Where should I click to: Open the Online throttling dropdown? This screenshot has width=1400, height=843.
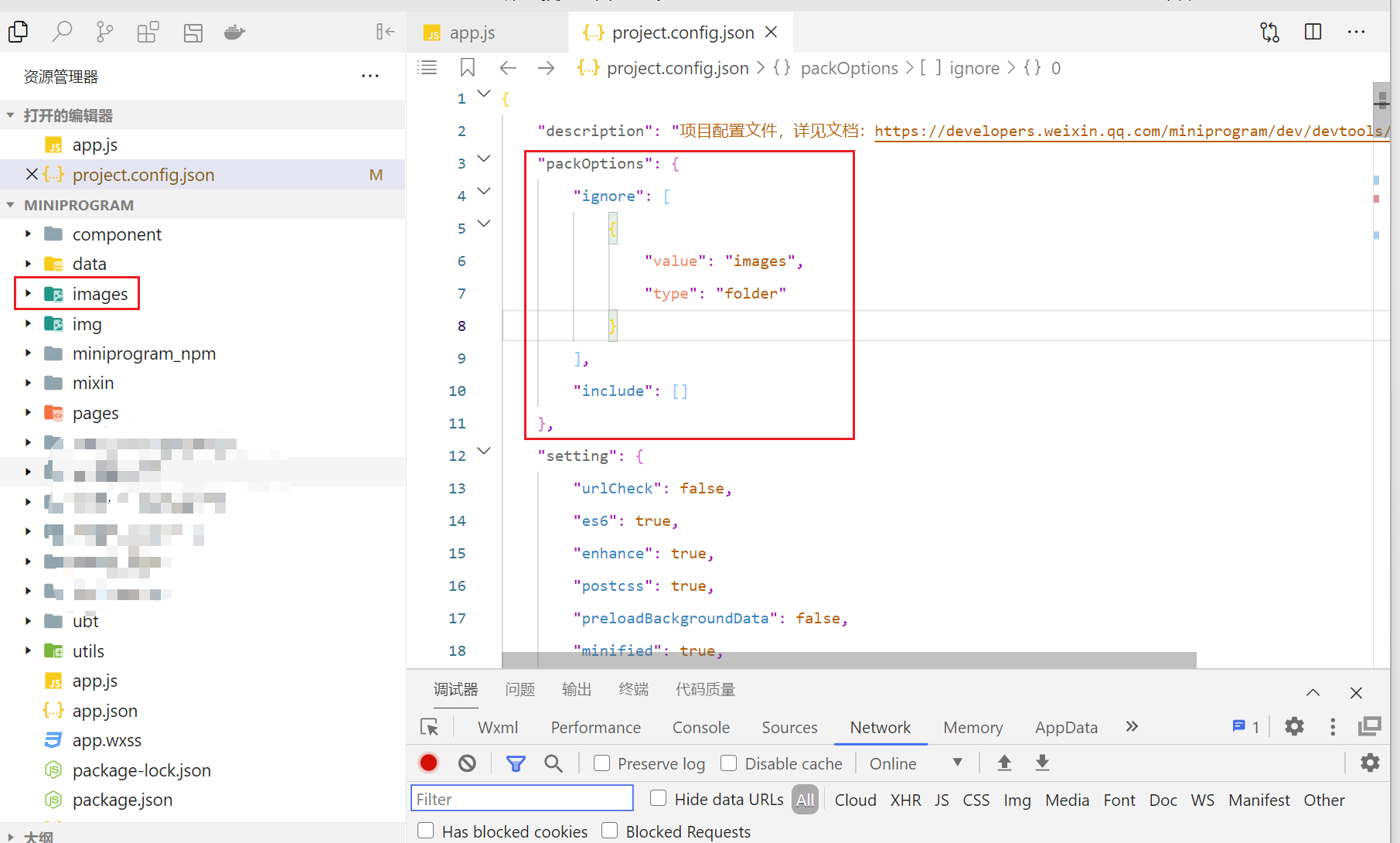click(x=916, y=763)
